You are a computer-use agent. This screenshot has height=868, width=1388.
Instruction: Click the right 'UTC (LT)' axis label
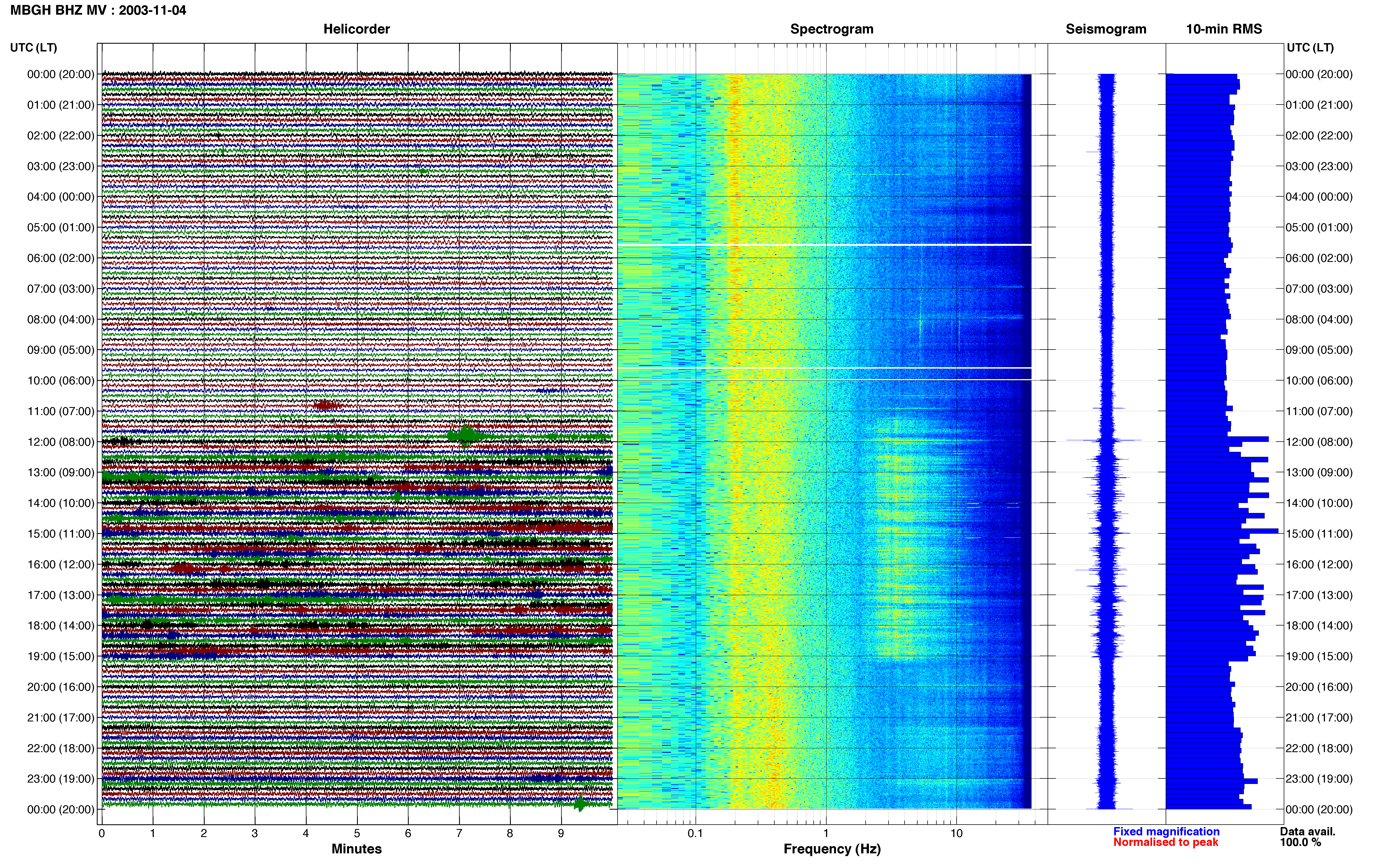pos(1310,48)
